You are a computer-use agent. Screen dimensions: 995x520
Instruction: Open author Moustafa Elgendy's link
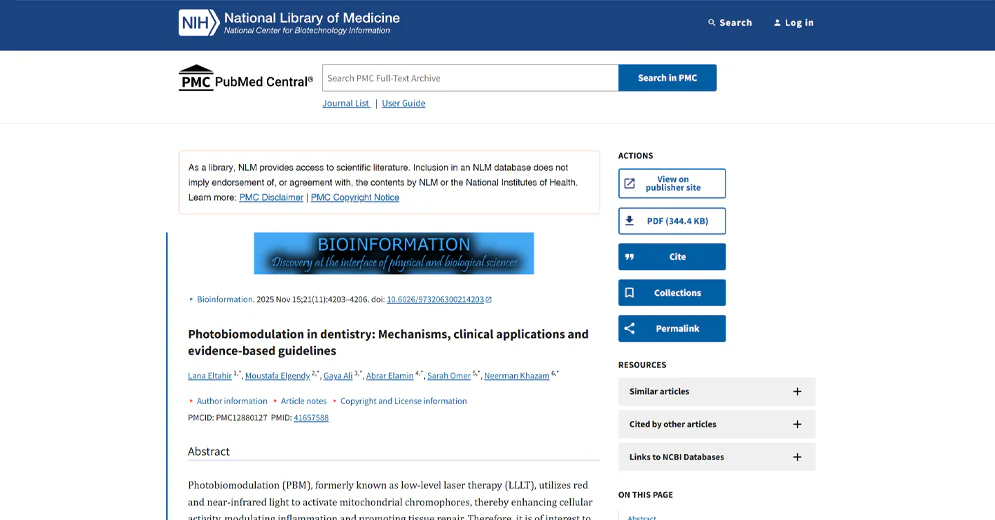277,376
